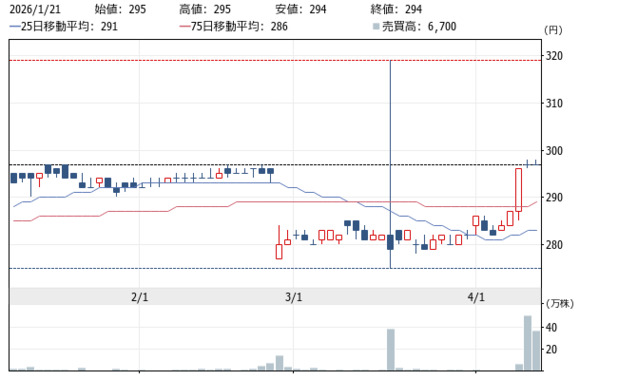The image size is (618, 380).
Task: Click the (万株) volume unit label
Action: (x=559, y=304)
